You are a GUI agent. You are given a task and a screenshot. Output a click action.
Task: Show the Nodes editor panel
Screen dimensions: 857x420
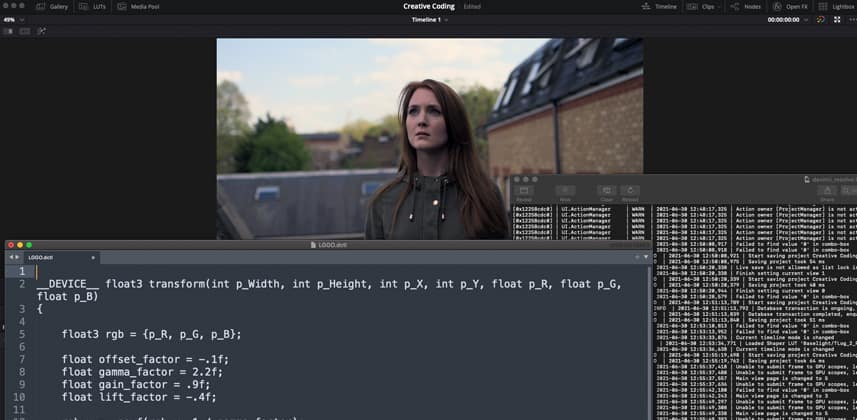pyautogui.click(x=746, y=7)
